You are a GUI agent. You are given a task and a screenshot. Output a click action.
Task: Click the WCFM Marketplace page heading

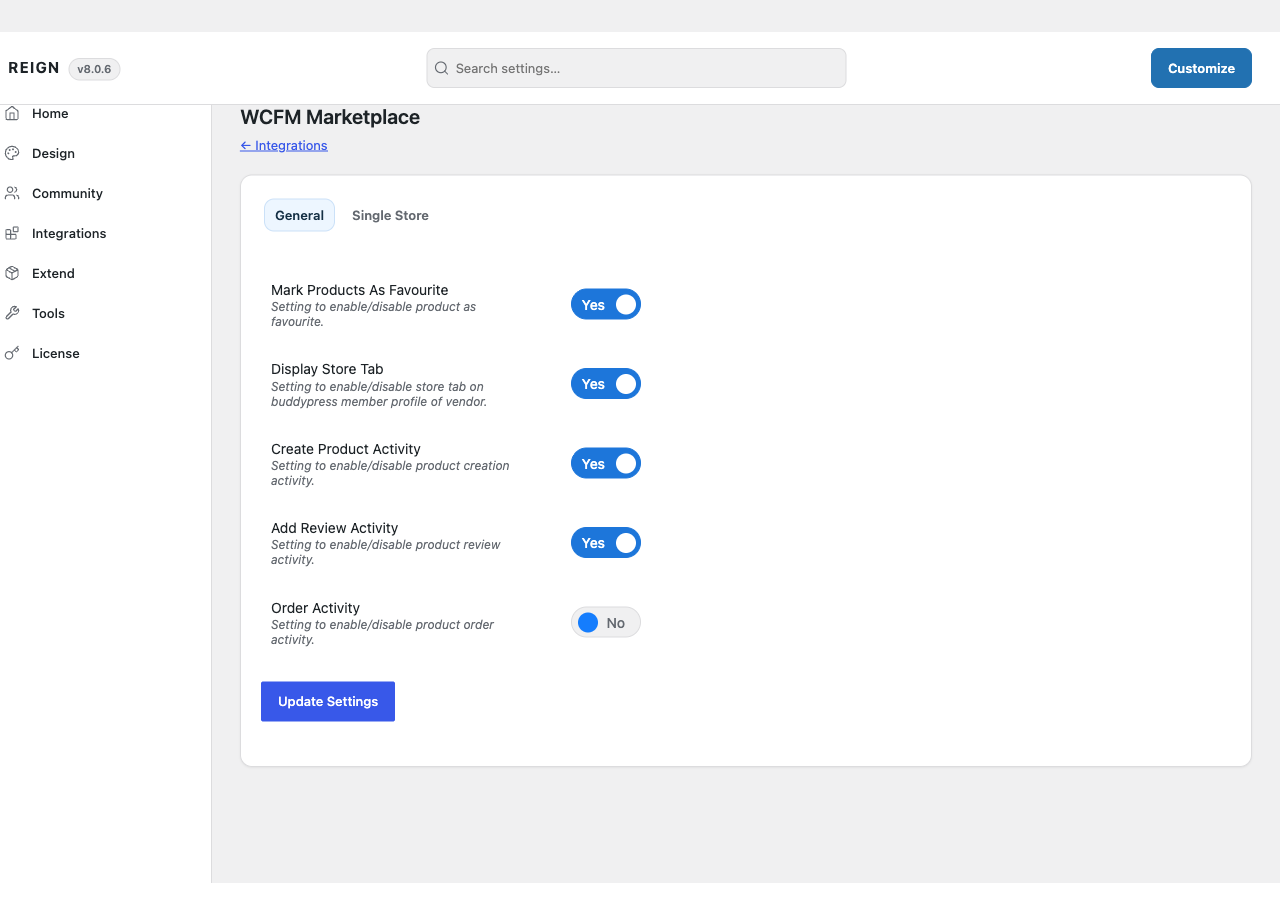click(x=330, y=117)
